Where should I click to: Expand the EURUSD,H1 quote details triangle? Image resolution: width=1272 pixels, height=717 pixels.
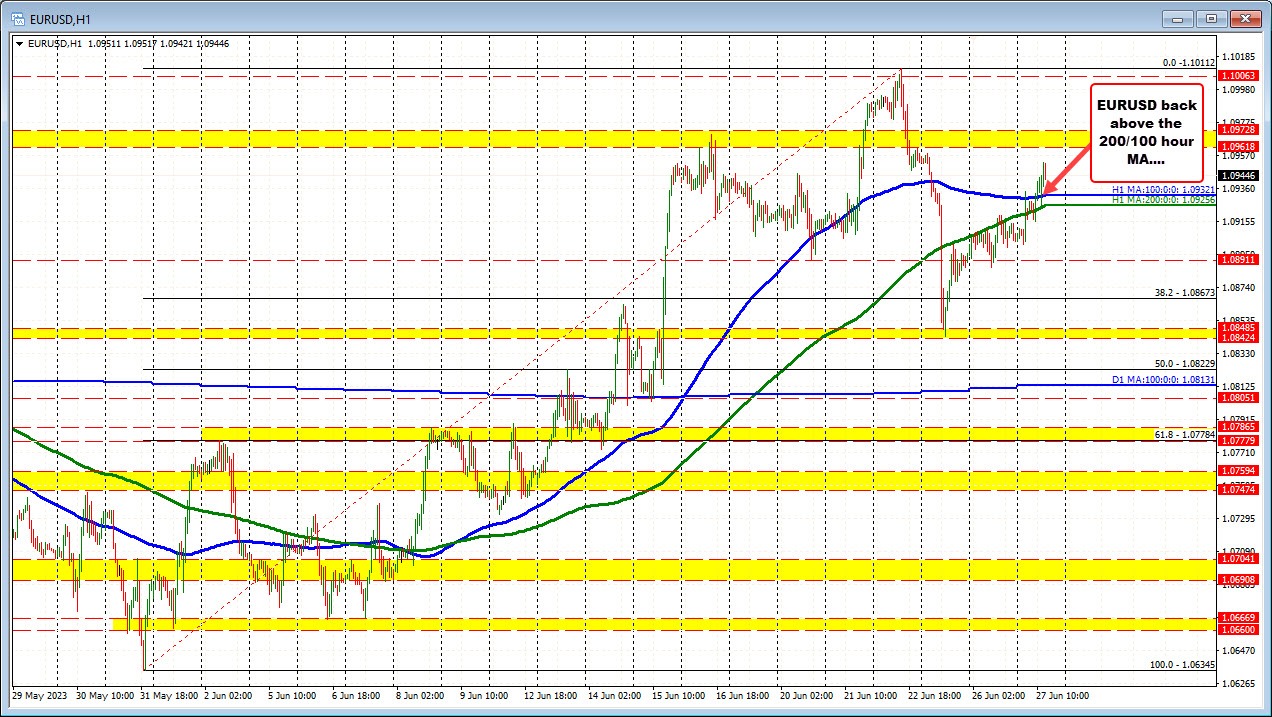pos(19,43)
